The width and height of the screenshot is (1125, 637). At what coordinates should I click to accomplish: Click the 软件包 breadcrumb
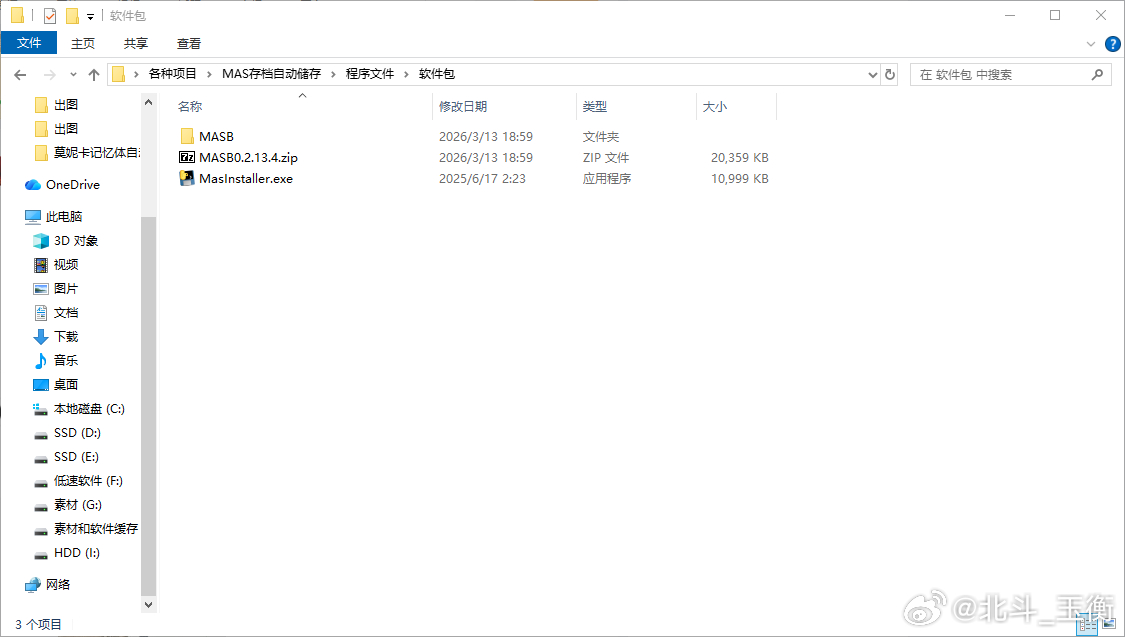436,74
